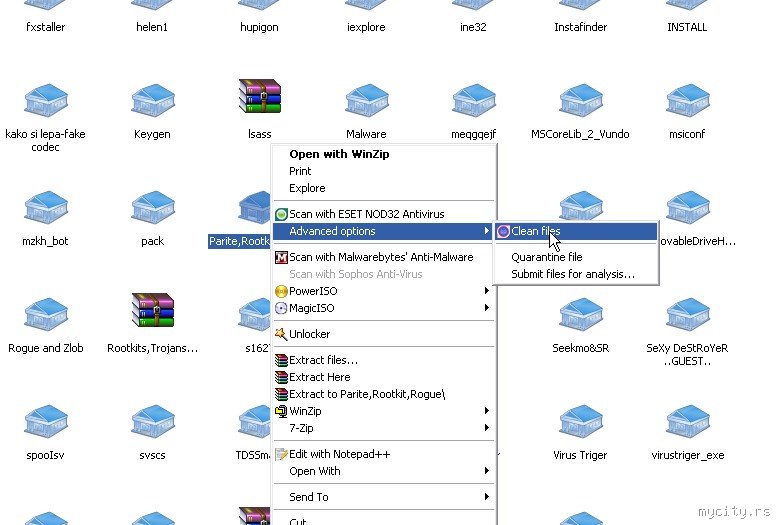777x525 pixels.
Task: Click the Unlocker wand icon
Action: coord(281,334)
